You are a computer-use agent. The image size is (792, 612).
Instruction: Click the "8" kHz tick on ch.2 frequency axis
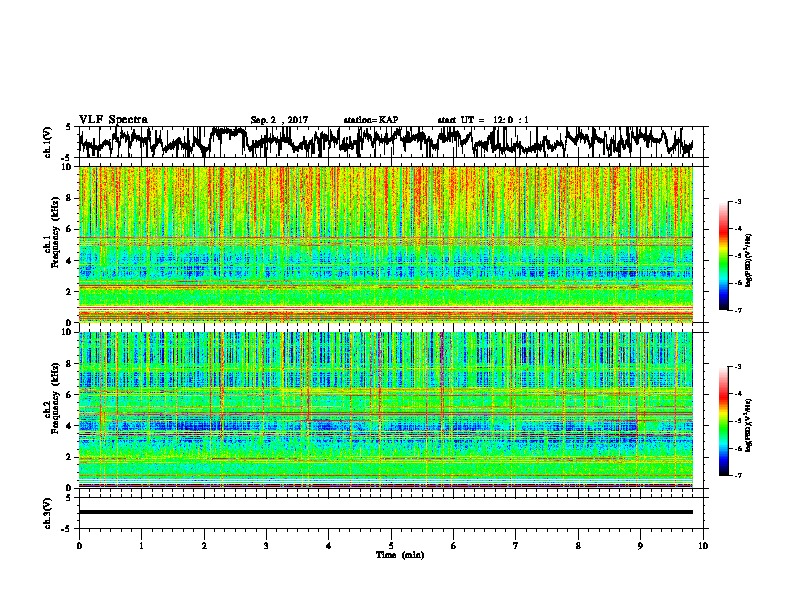pos(70,364)
